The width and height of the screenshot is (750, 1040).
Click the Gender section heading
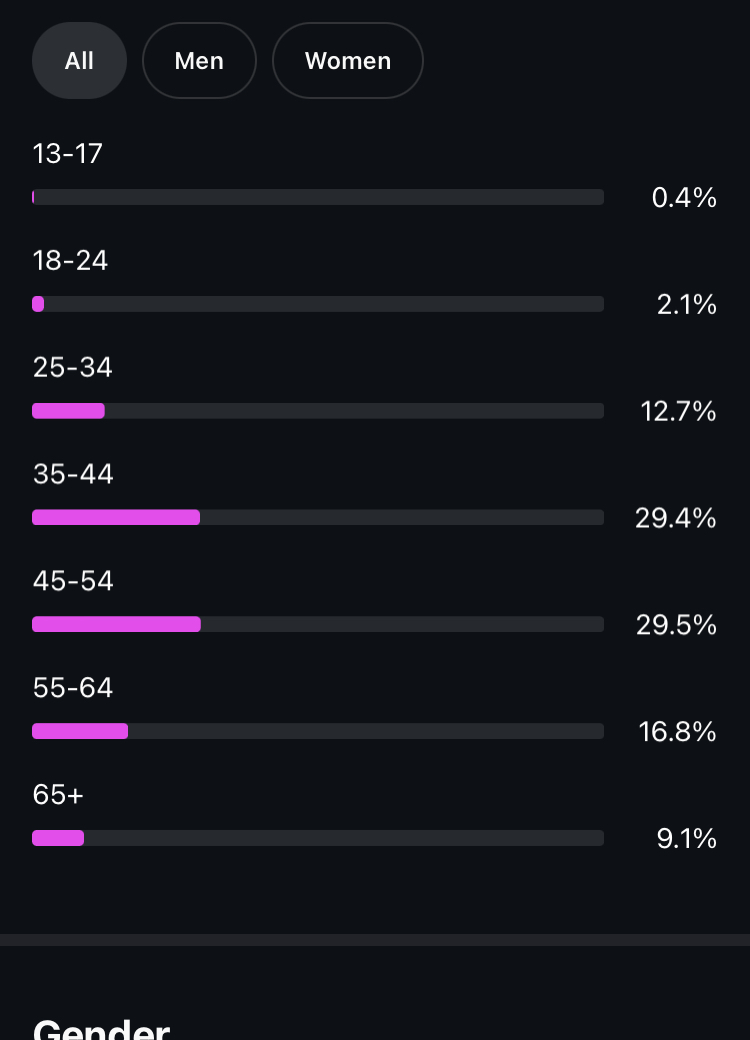(x=101, y=1029)
